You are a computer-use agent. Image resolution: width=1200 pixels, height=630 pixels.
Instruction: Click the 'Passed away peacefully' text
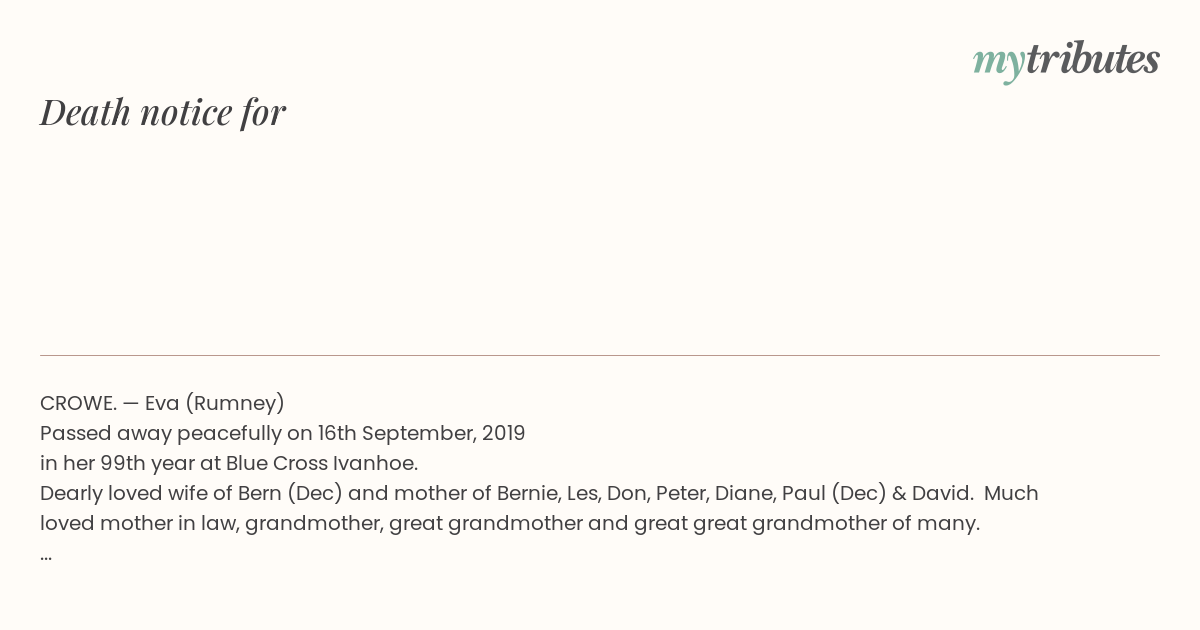pyautogui.click(x=161, y=434)
